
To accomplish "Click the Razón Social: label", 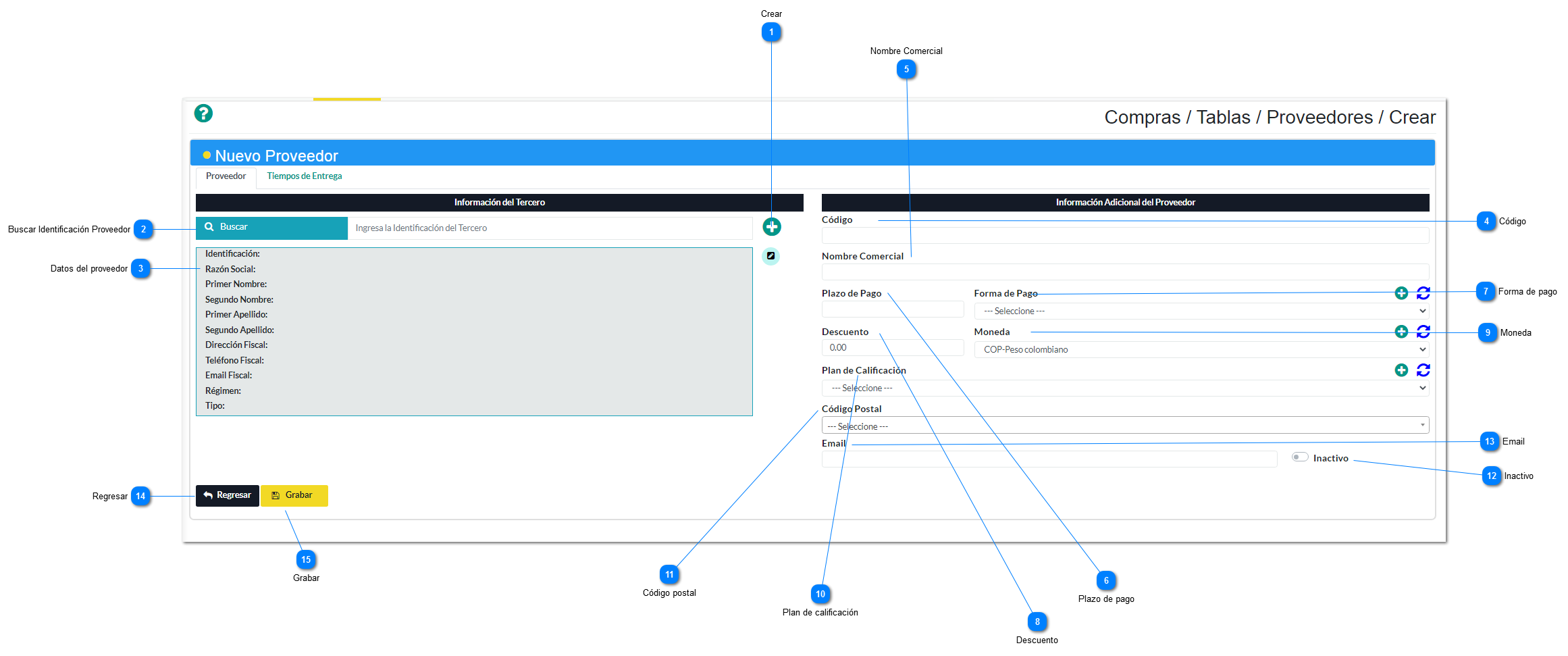I will (230, 270).
